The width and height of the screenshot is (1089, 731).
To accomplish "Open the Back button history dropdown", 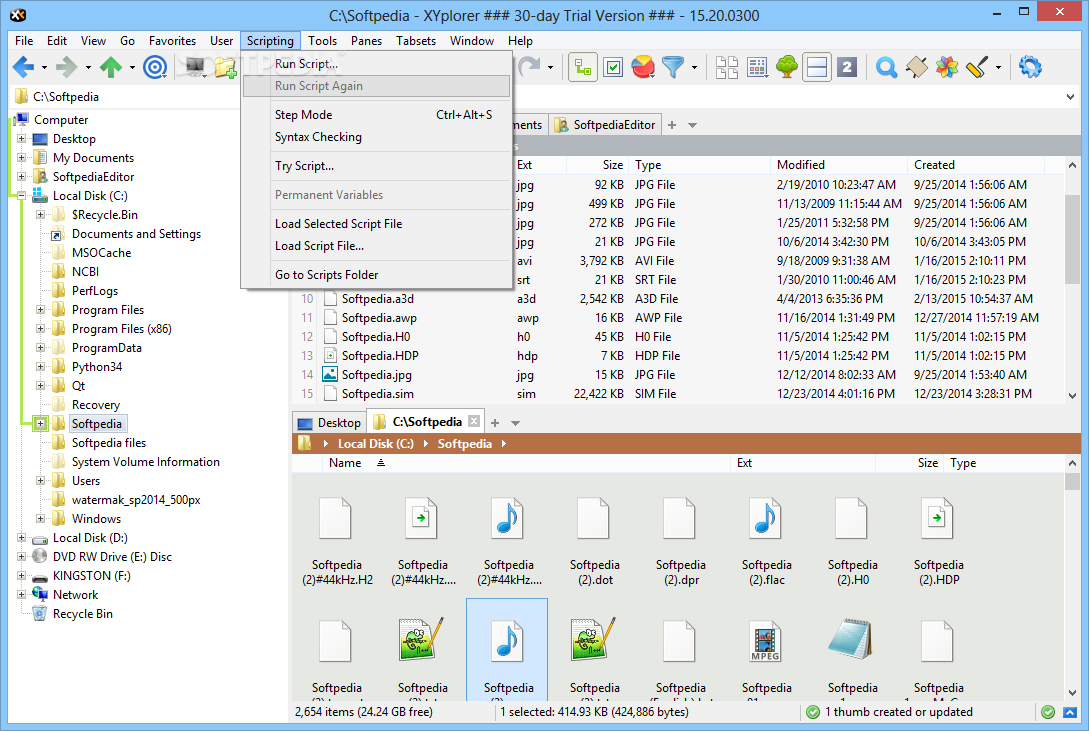I will click(x=44, y=68).
